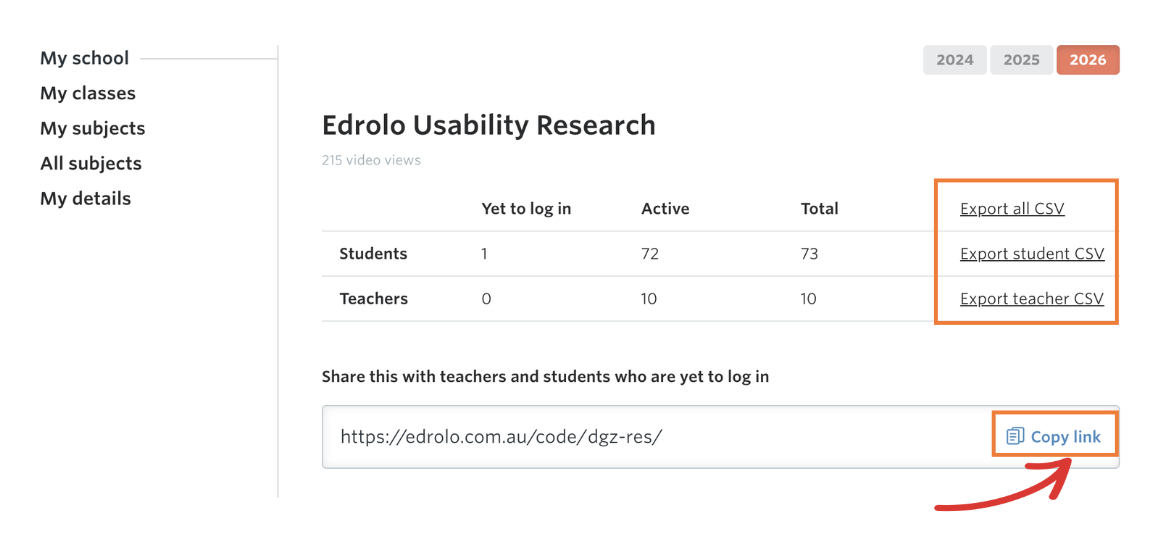This screenshot has width=1158, height=536.
Task: Click the Edrolo Usability Research heading
Action: 488,125
